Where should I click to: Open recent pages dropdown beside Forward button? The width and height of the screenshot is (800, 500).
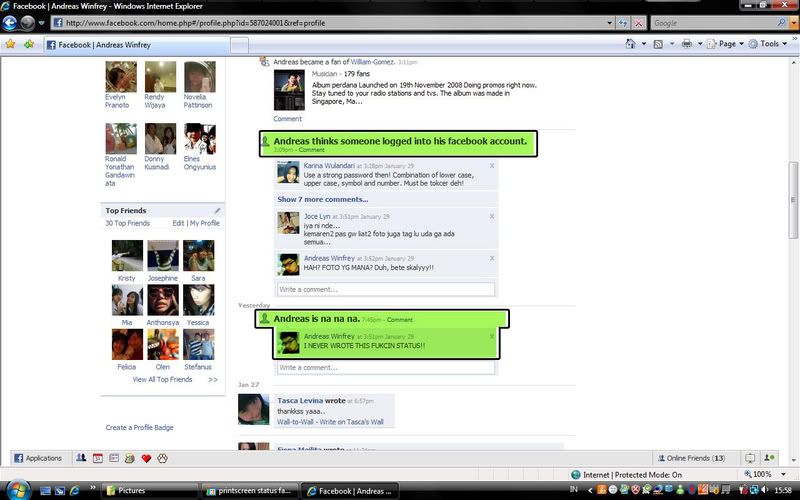(42, 23)
